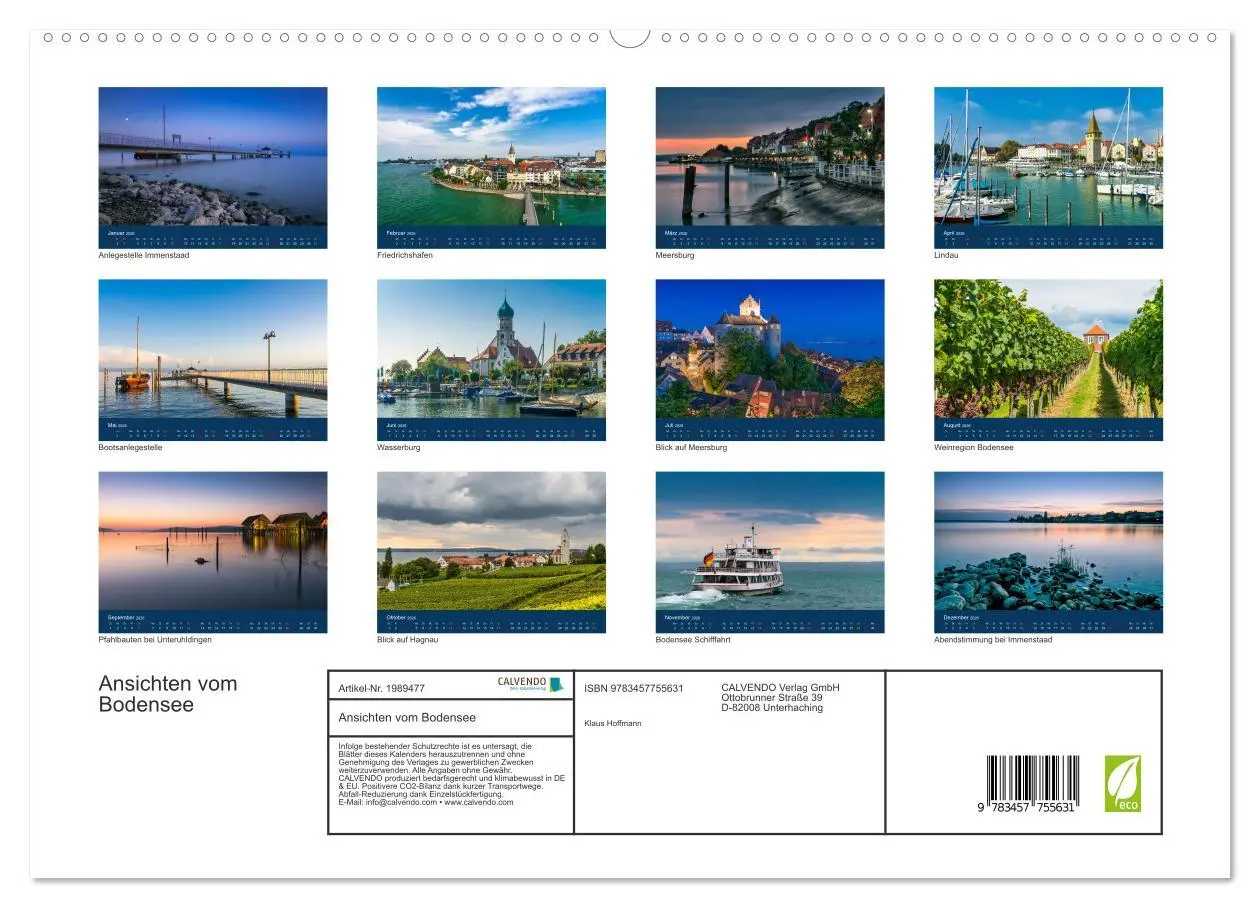
Task: Click 'Artikel-Nr. 1989477' text
Action: click(382, 688)
